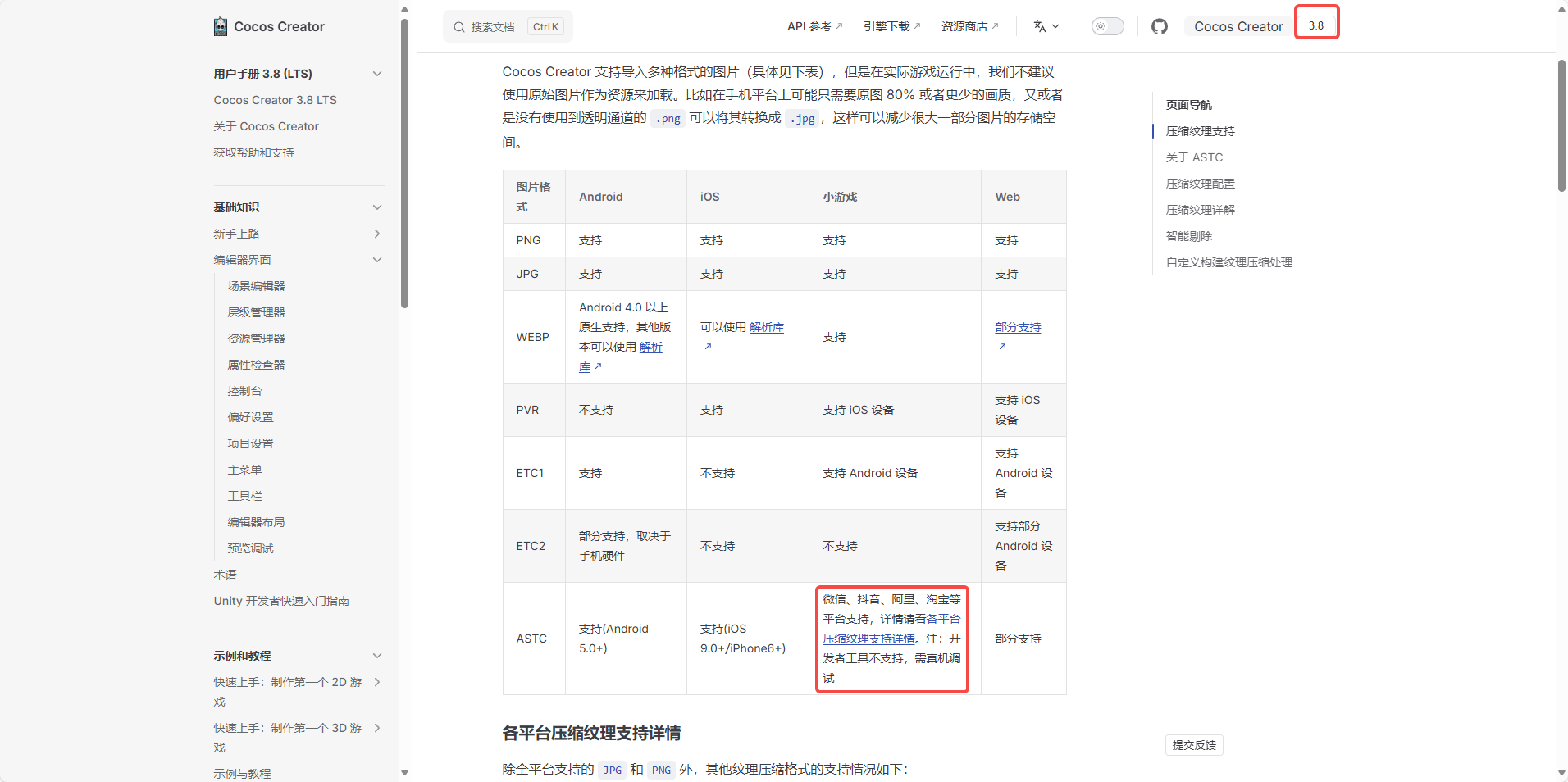Open 关于 Cocos Creator sidebar page
Image resolution: width=1568 pixels, height=782 pixels.
267,126
